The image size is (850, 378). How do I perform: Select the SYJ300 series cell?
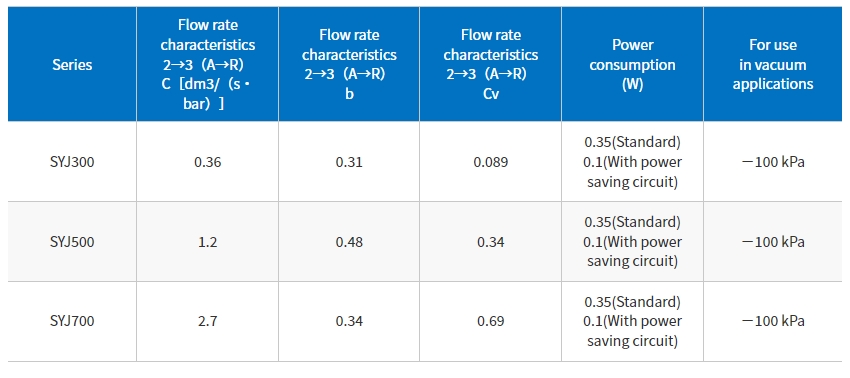point(72,162)
